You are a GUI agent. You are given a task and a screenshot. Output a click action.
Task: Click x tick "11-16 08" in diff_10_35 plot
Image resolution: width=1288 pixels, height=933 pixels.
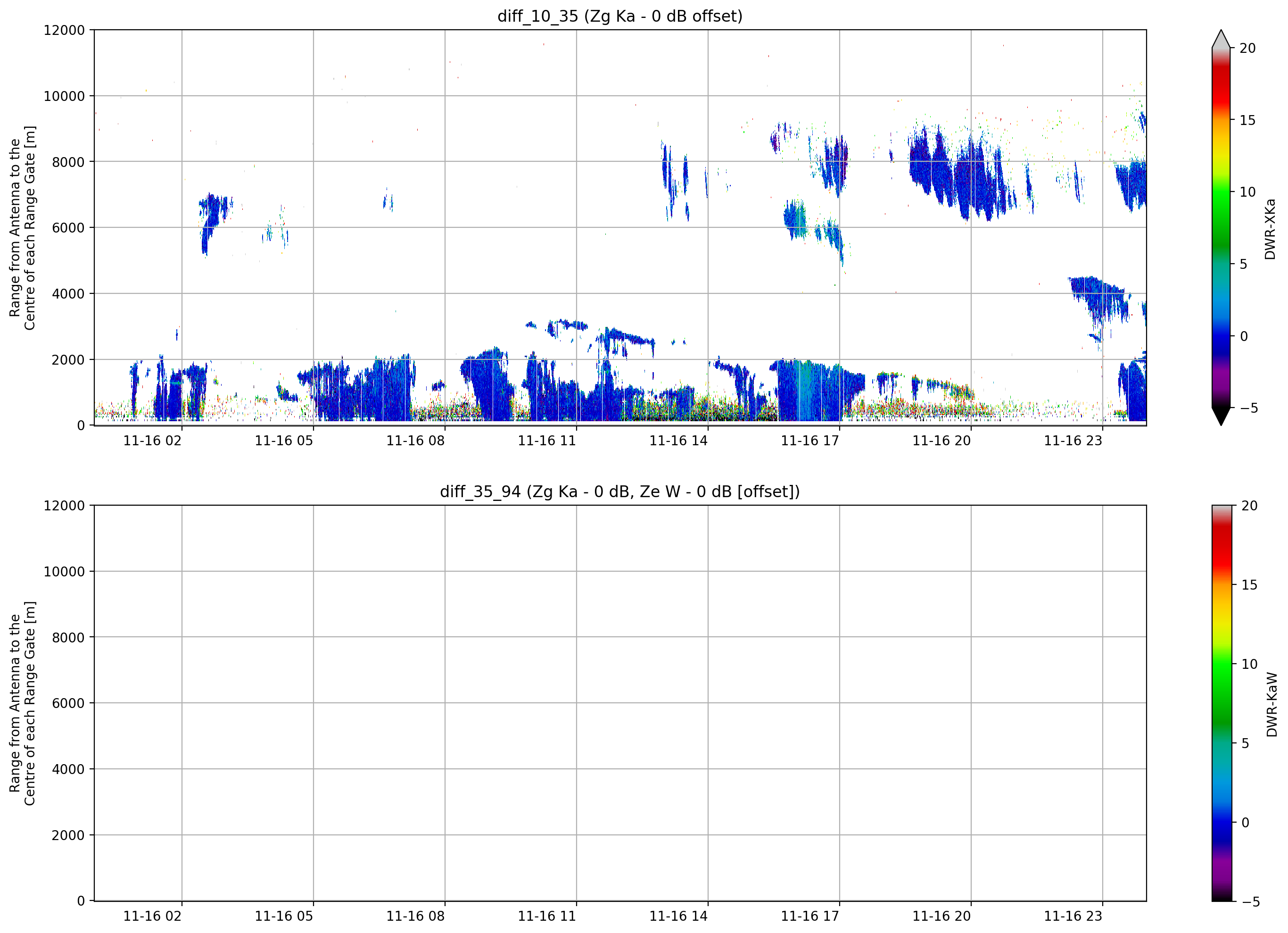416,441
